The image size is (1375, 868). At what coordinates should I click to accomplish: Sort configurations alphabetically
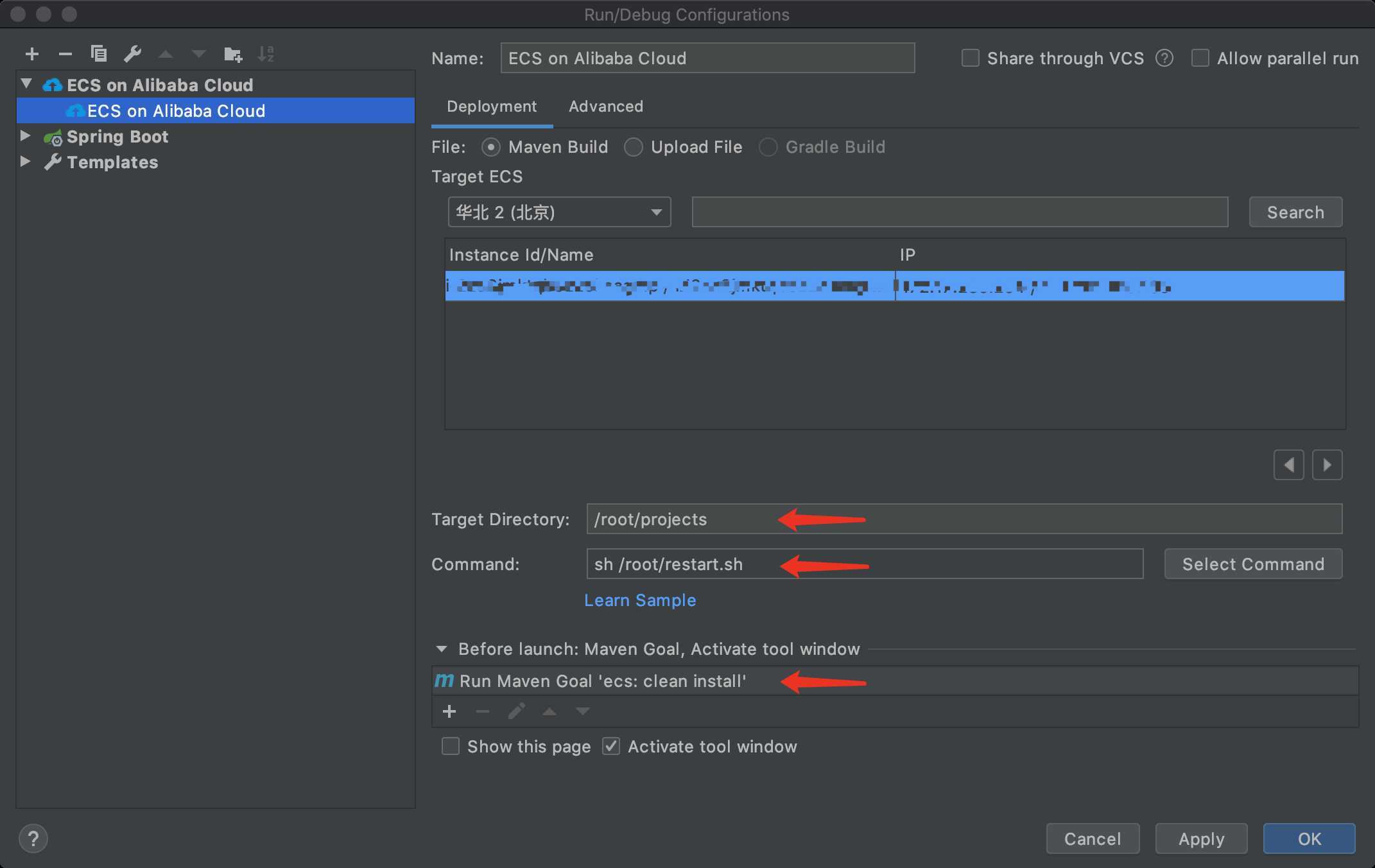266,54
